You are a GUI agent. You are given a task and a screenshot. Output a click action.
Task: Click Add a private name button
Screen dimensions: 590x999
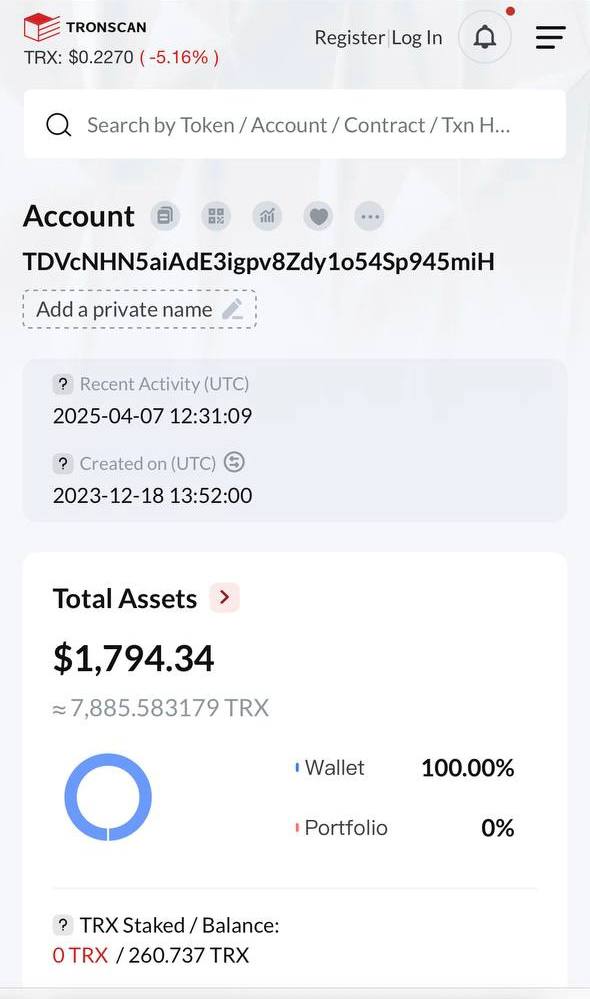(140, 310)
